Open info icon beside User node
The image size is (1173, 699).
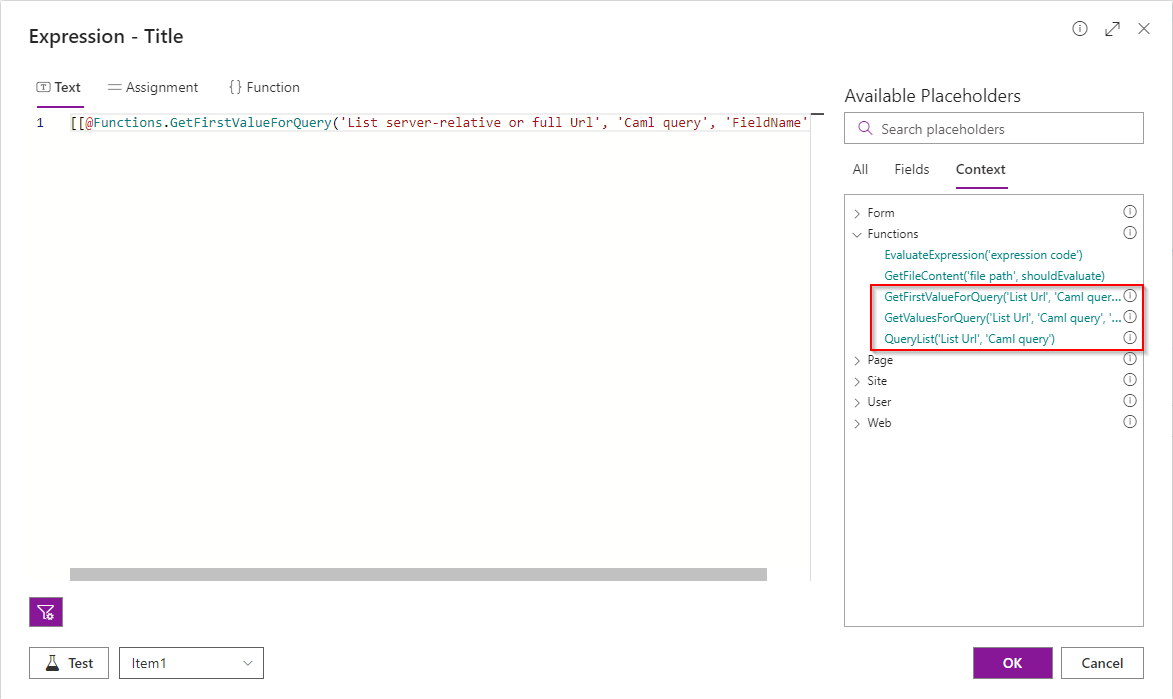click(x=1130, y=401)
